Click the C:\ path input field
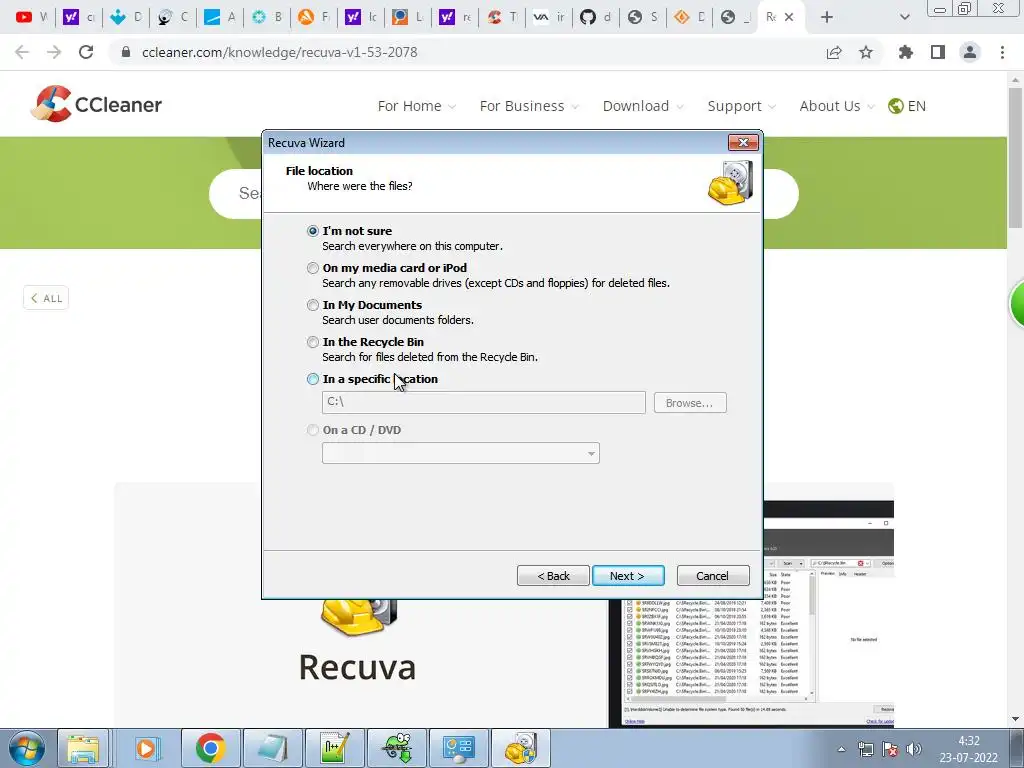This screenshot has height=768, width=1024. [x=483, y=402]
